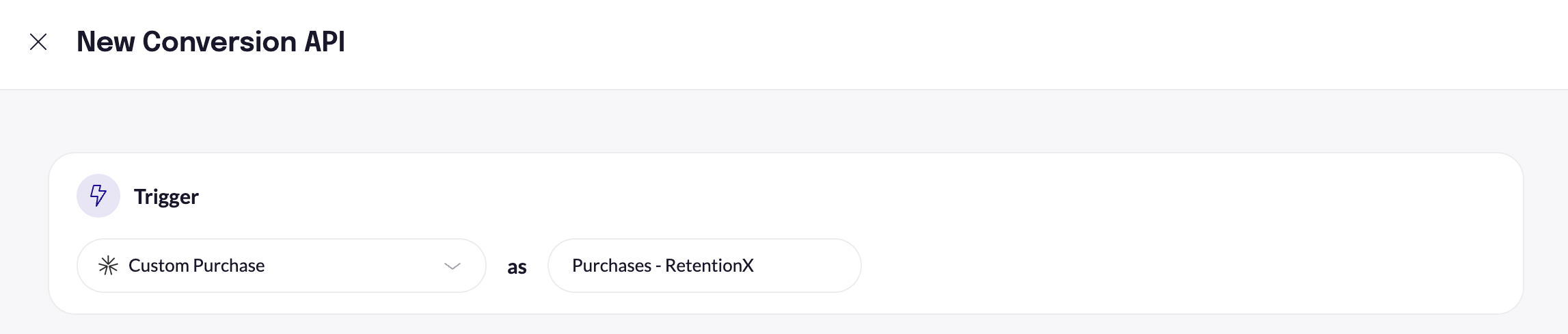
Task: Select the Custom Purchase text in the selector
Action: coord(196,266)
